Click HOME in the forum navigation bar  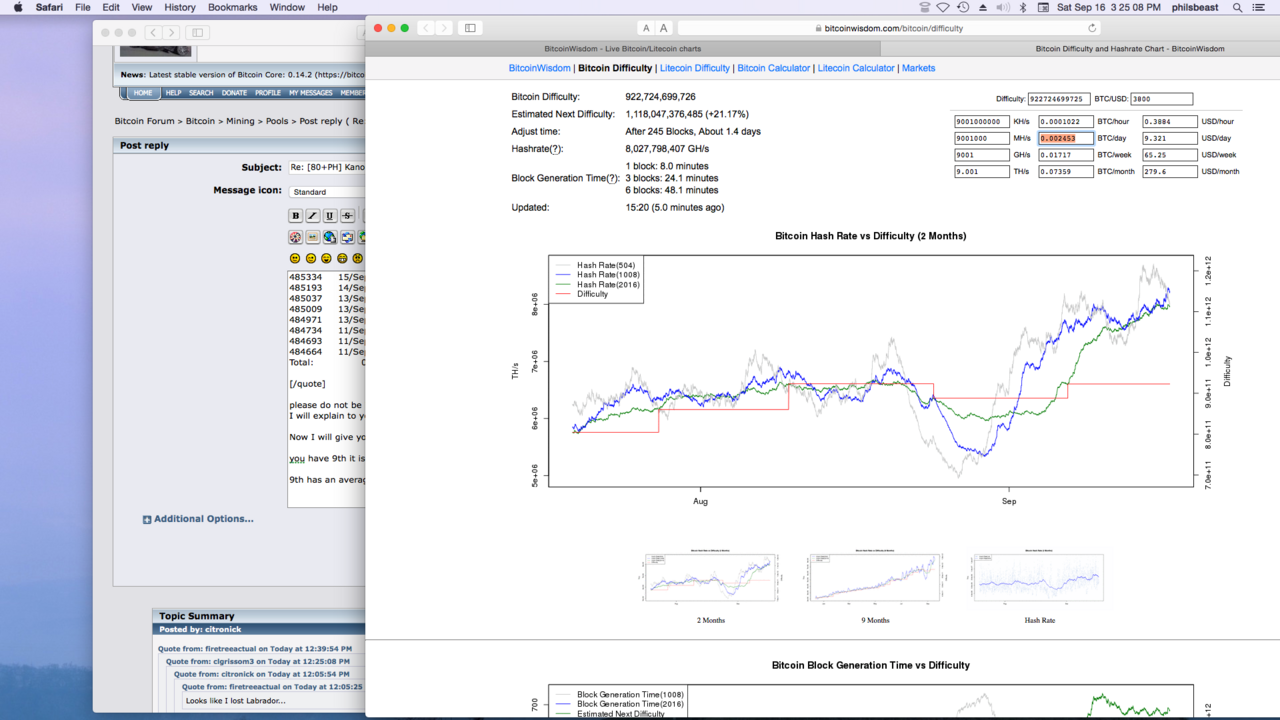(143, 93)
